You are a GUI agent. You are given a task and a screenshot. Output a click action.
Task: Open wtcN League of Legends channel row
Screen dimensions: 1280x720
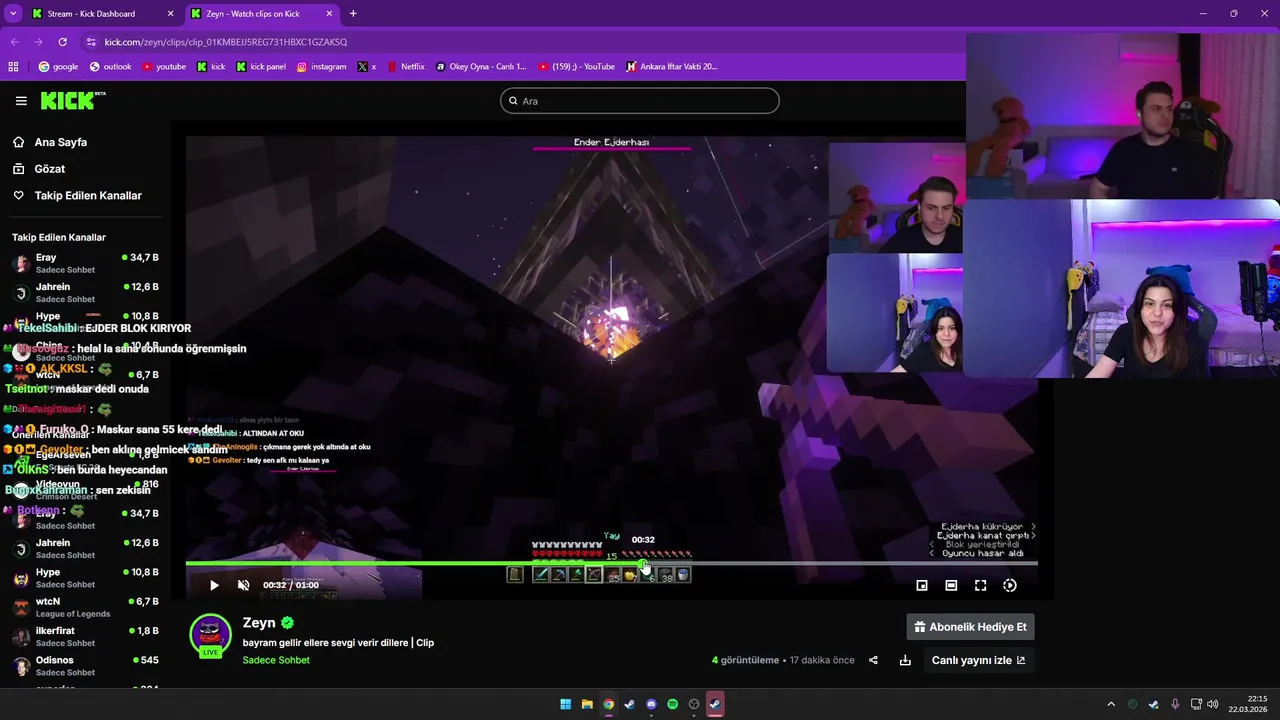85,607
